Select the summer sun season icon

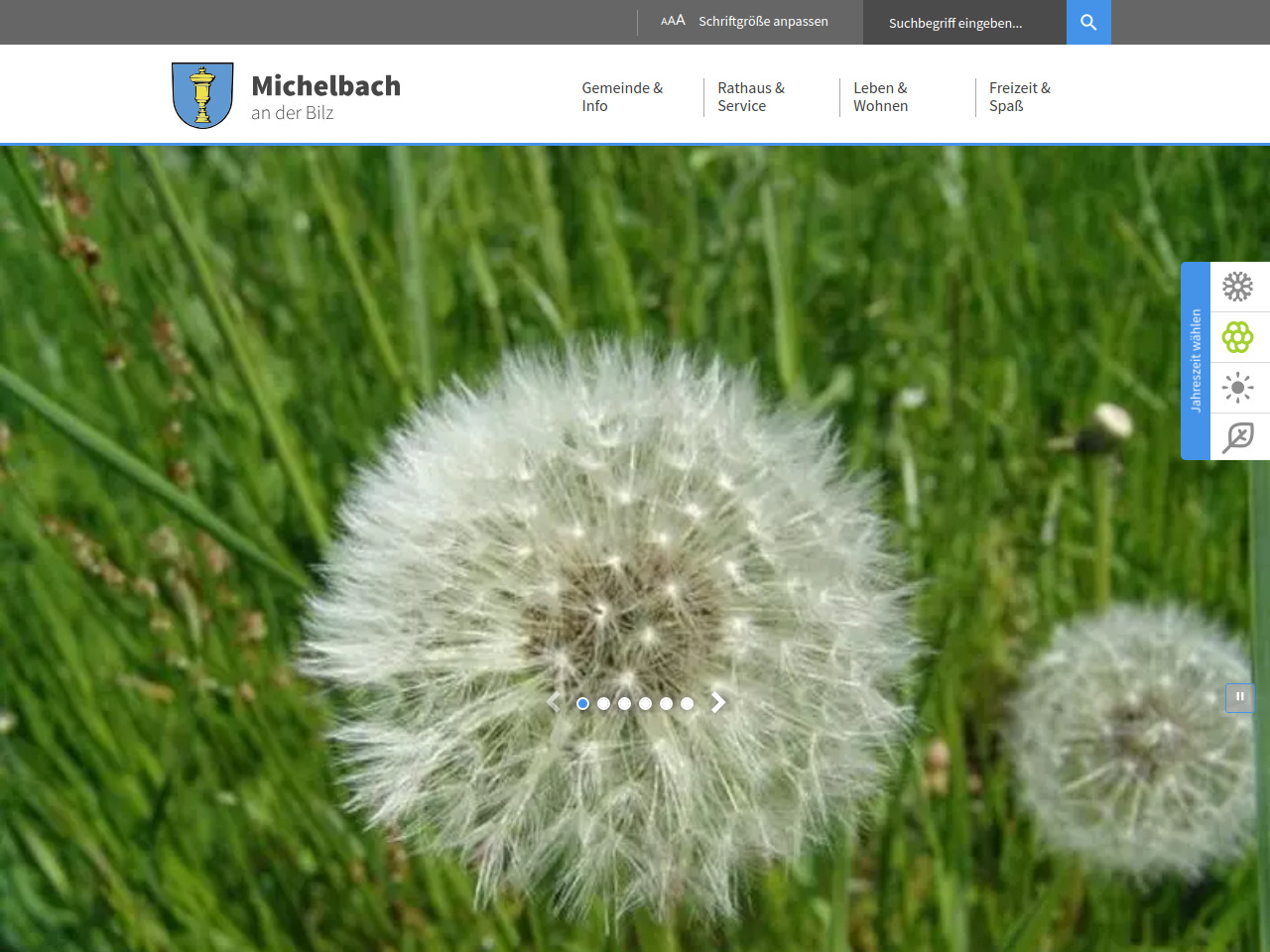point(1238,388)
